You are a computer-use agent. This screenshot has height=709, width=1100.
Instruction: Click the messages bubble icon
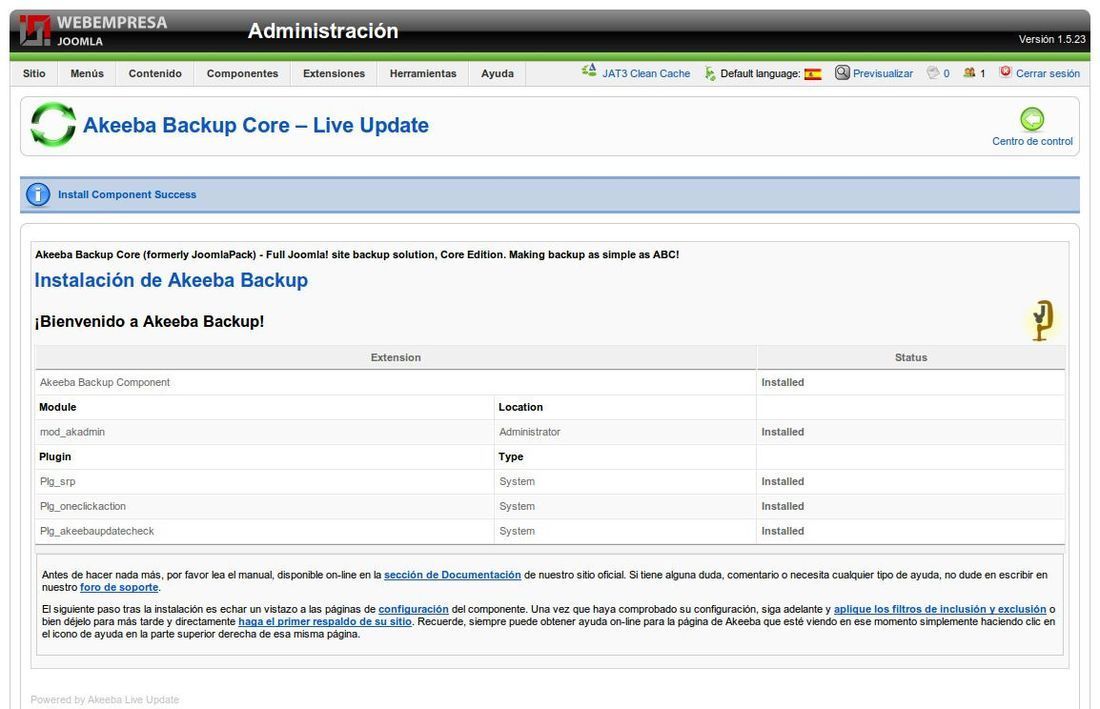(933, 72)
